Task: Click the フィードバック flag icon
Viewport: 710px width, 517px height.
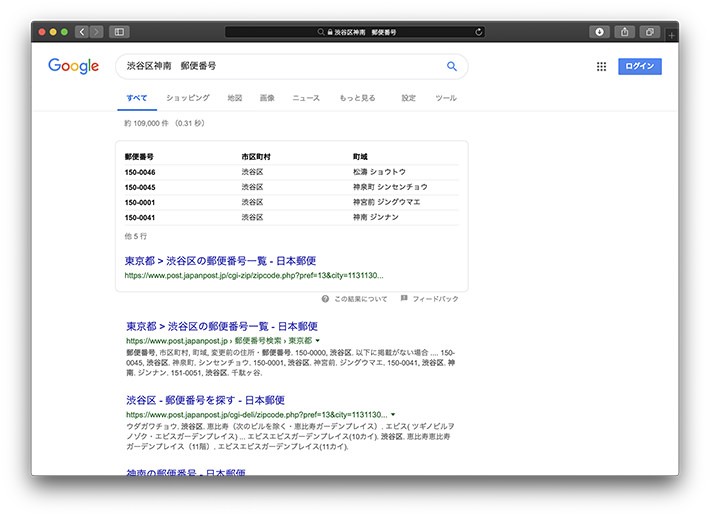Action: pyautogui.click(x=404, y=298)
